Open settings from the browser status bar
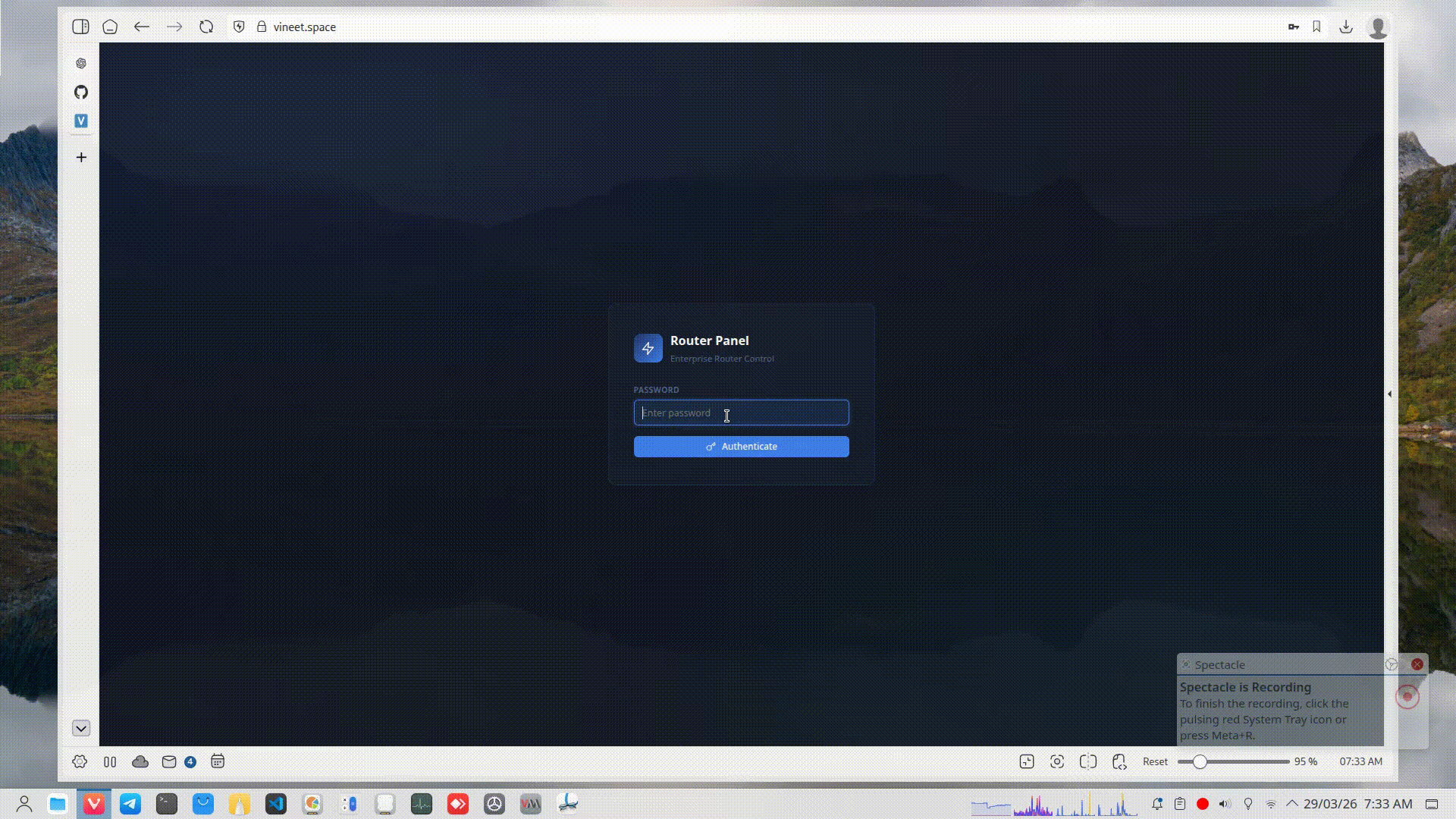Image resolution: width=1456 pixels, height=819 pixels. click(80, 762)
